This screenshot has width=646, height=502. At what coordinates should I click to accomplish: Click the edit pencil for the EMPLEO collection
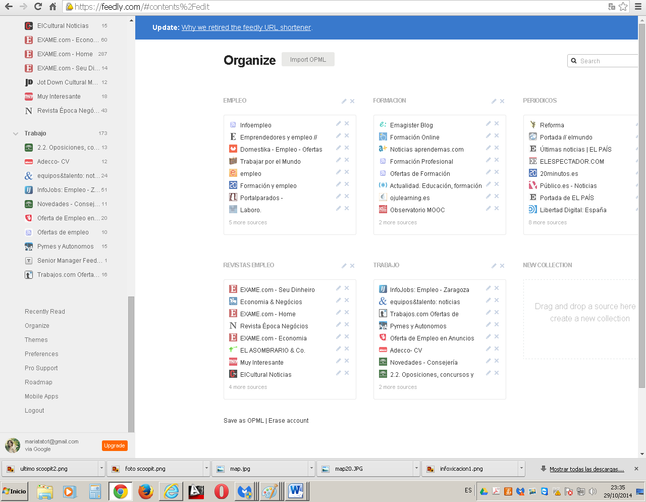click(344, 101)
